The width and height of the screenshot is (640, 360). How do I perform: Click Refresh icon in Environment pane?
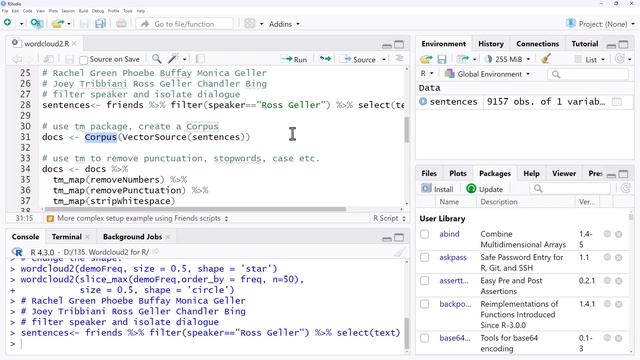(x=620, y=59)
